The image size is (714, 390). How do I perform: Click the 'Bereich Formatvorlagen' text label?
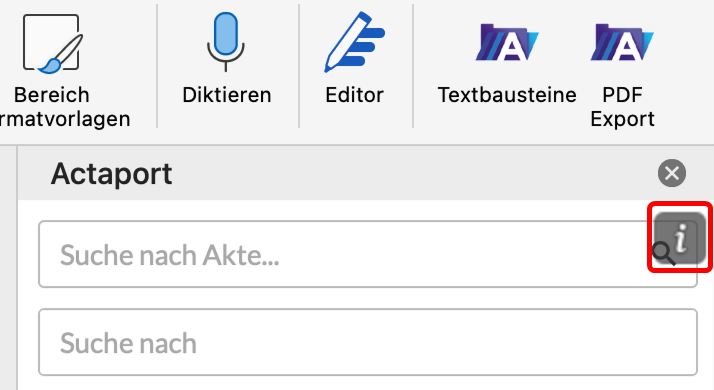pyautogui.click(x=65, y=107)
